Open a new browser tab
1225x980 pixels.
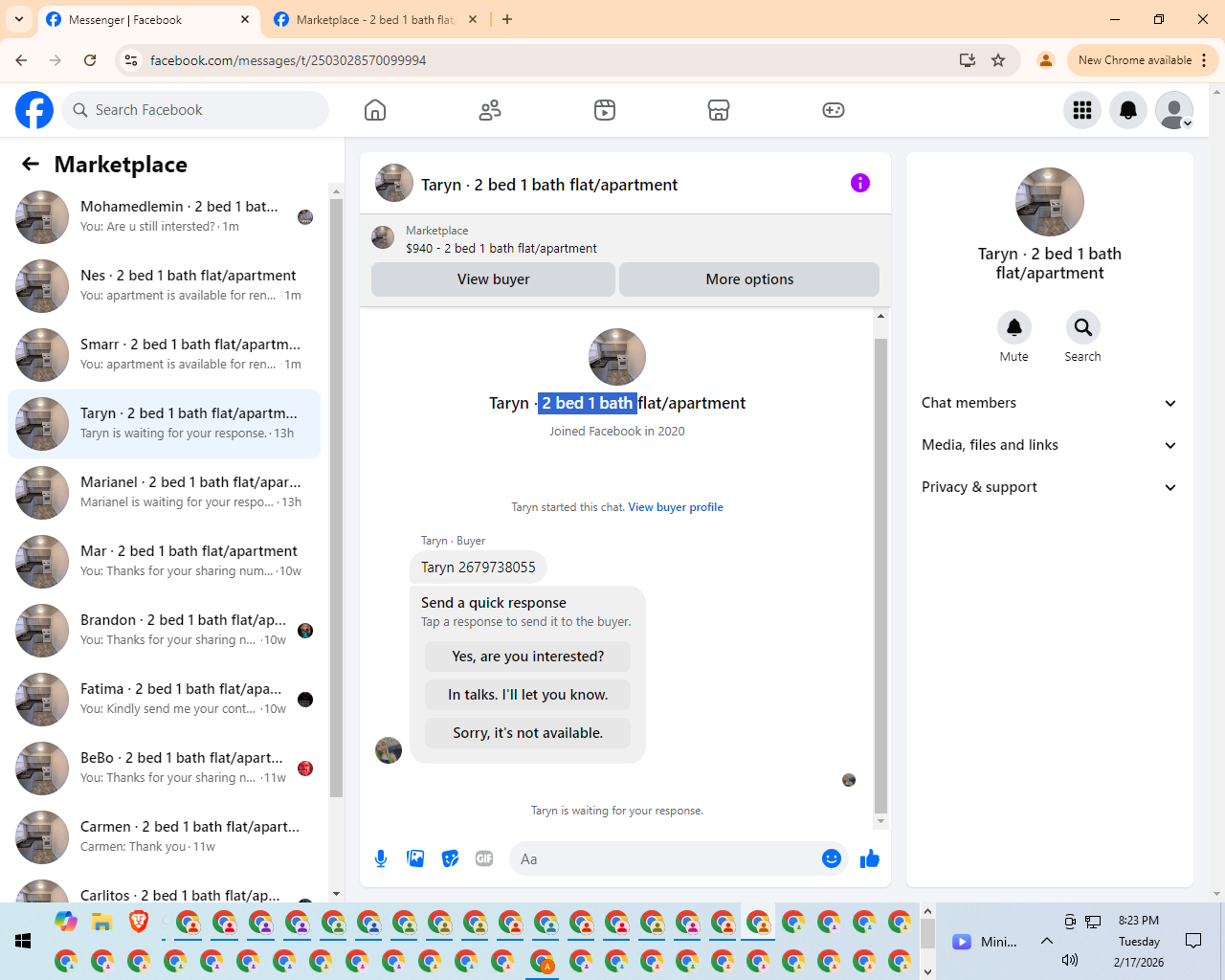point(507,19)
